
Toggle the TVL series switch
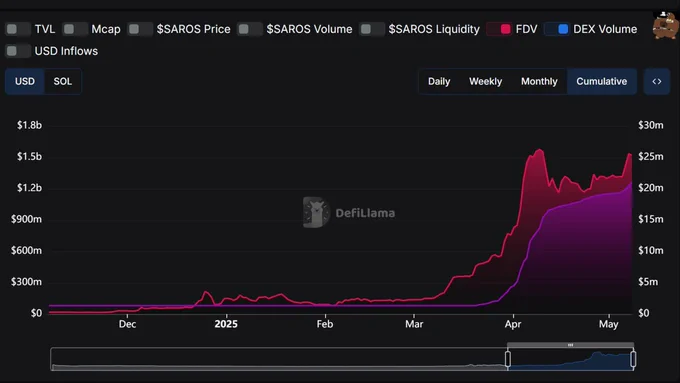click(x=17, y=29)
